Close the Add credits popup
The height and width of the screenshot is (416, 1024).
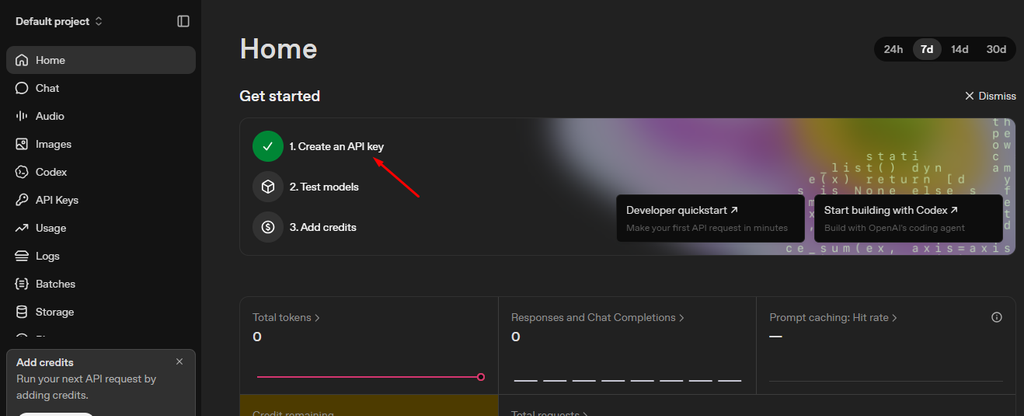tap(180, 362)
